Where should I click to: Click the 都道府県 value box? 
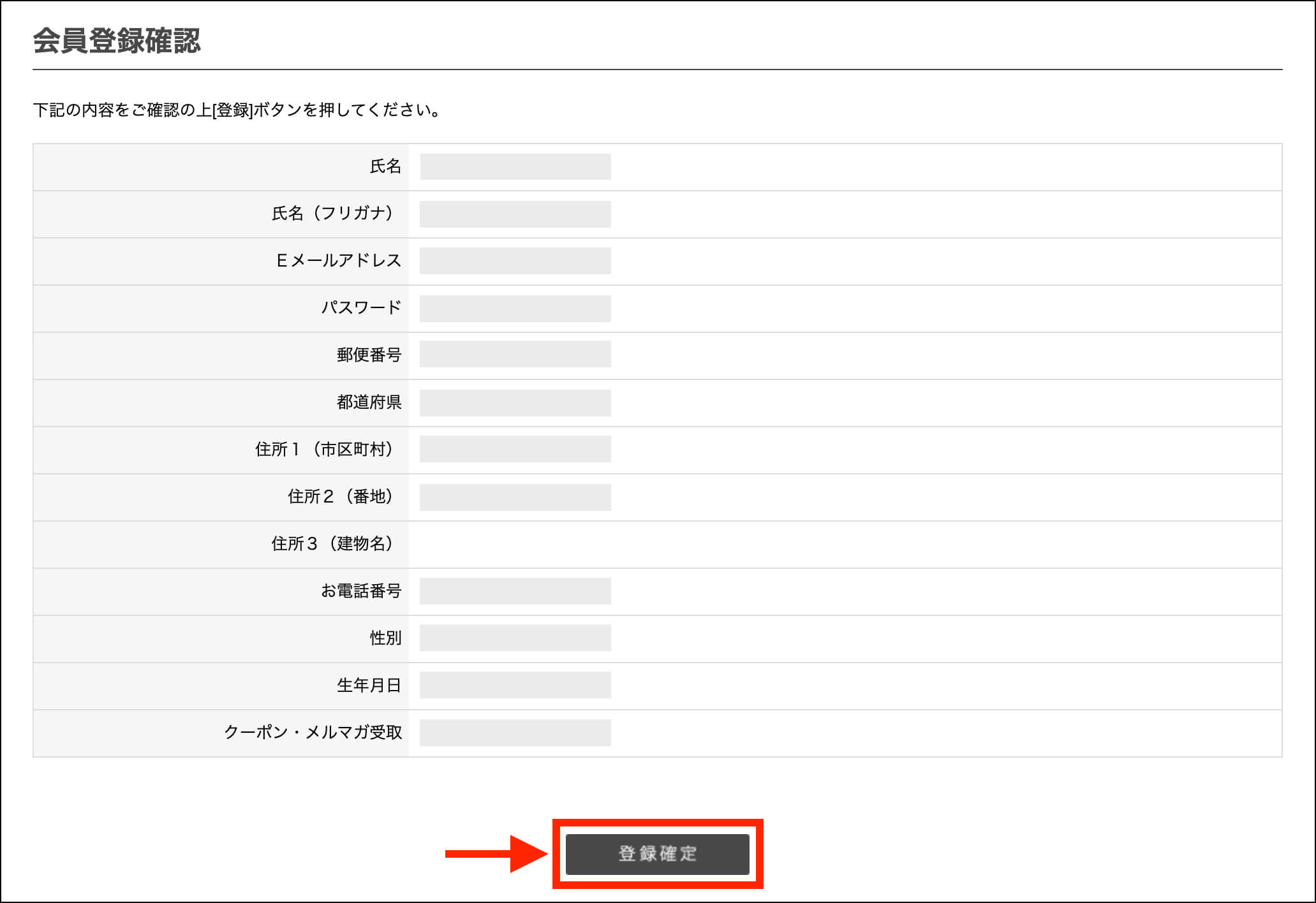click(515, 402)
